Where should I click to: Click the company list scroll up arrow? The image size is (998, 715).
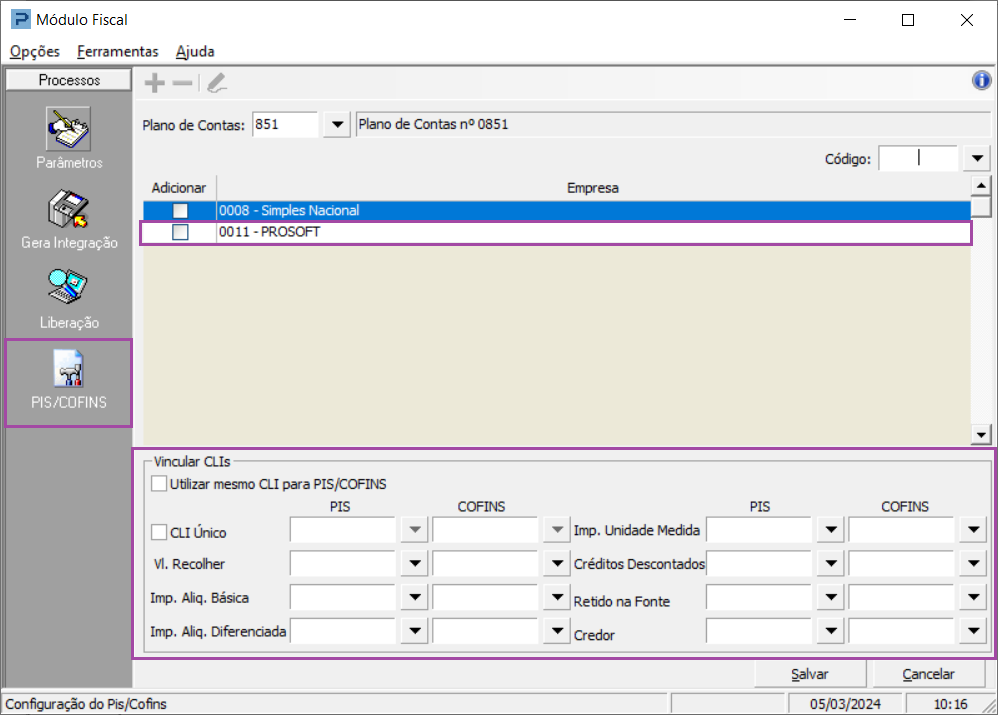(x=981, y=187)
